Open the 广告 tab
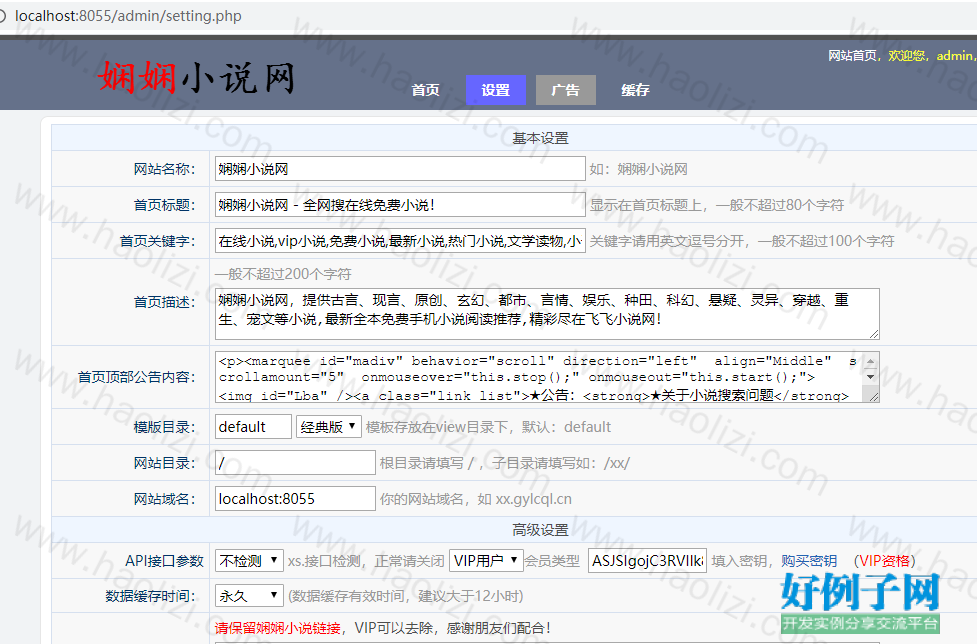Image resolution: width=977 pixels, height=644 pixels. pyautogui.click(x=566, y=90)
